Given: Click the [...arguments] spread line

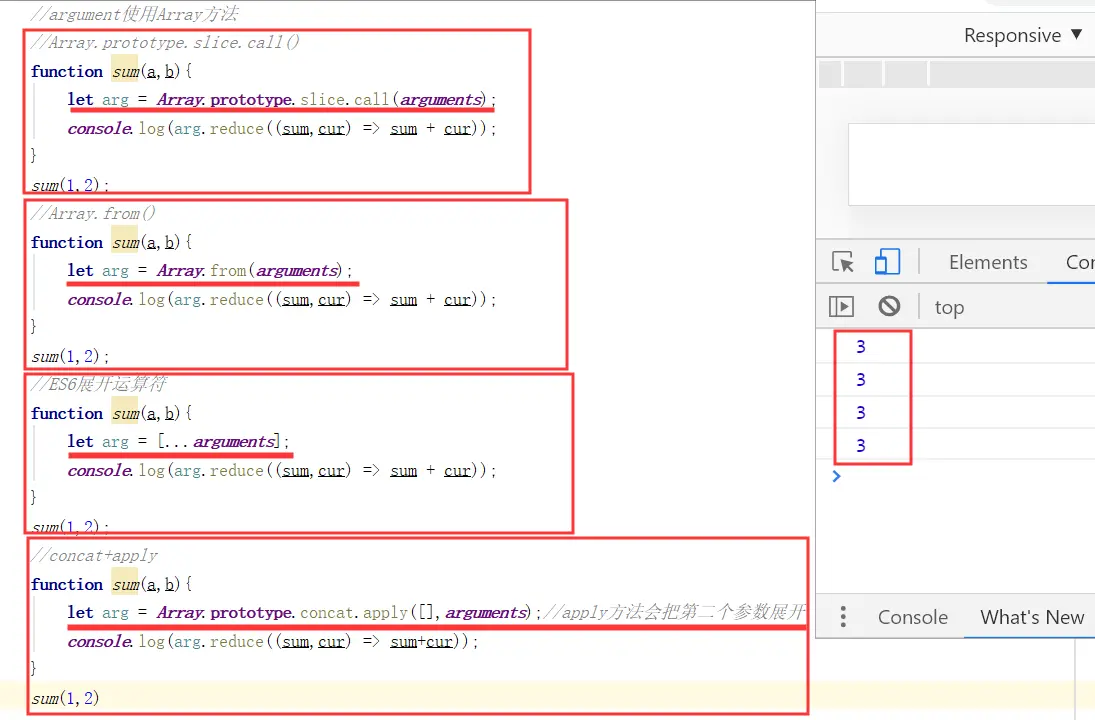Looking at the screenshot, I should pos(178,442).
